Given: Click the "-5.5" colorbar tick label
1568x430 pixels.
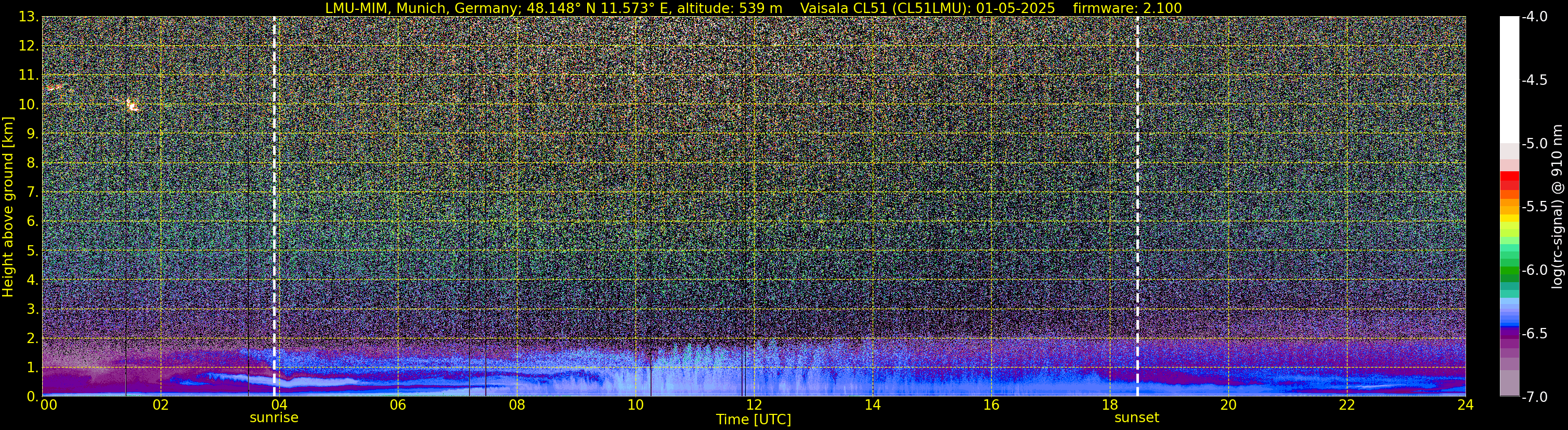Looking at the screenshot, I should click(x=1535, y=207).
